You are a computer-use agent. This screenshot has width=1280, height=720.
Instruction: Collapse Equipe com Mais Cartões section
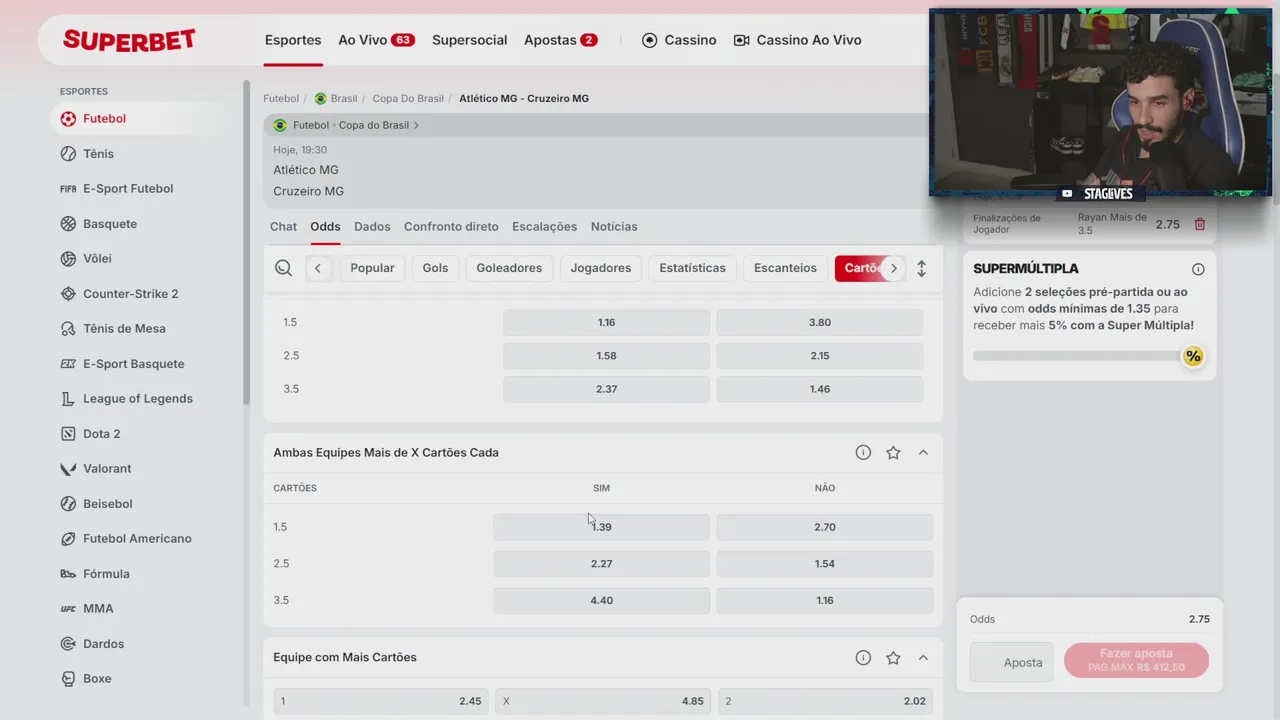[x=923, y=658]
